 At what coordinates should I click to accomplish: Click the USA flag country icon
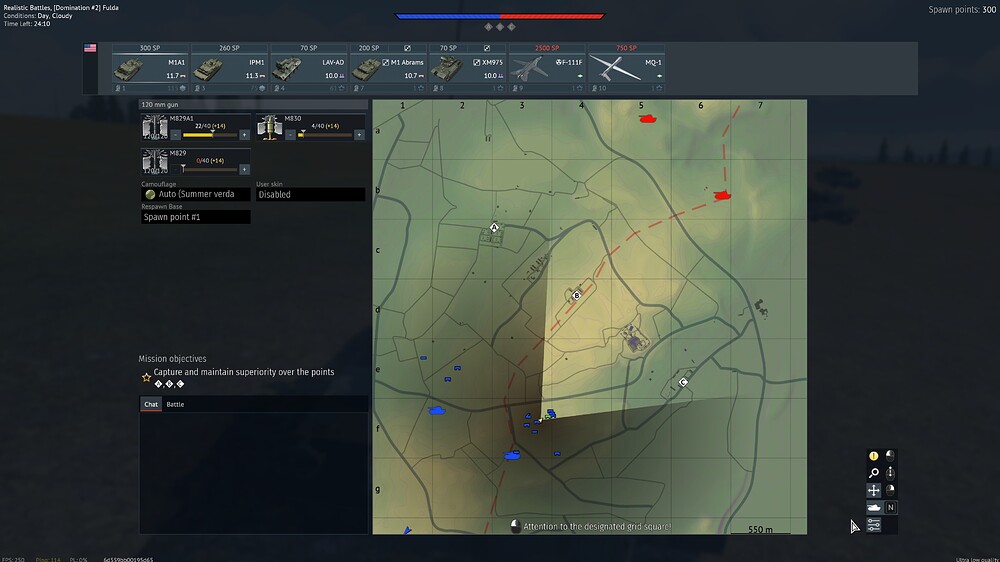[90, 48]
